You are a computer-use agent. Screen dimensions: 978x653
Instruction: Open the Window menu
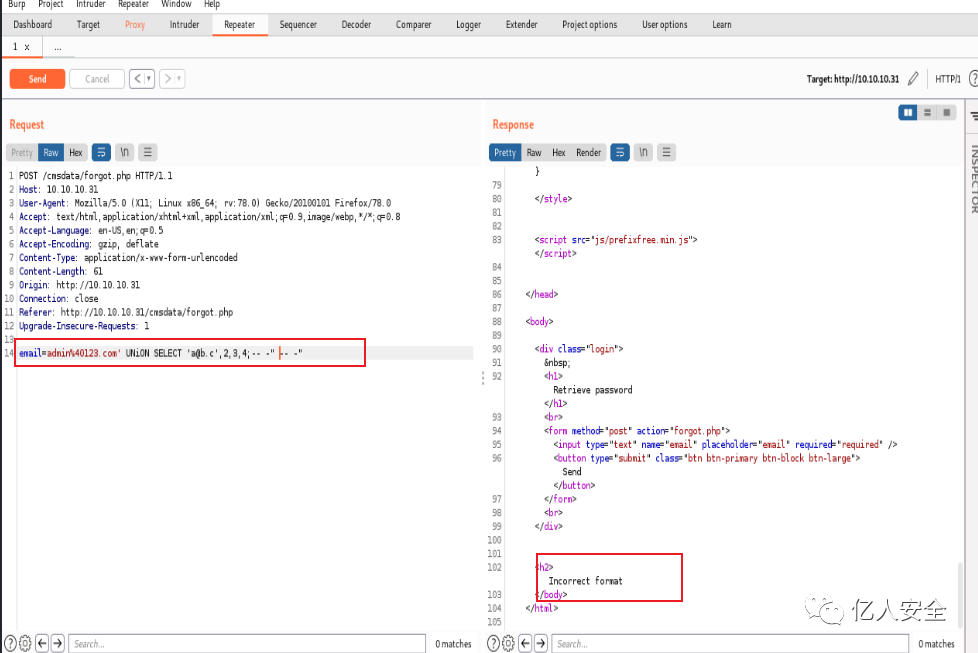point(176,4)
